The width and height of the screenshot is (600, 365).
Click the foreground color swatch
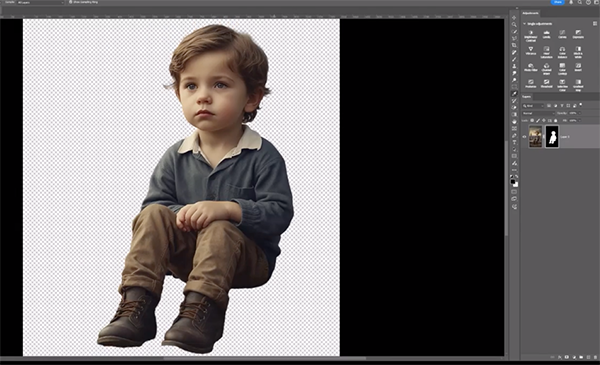(x=513, y=182)
